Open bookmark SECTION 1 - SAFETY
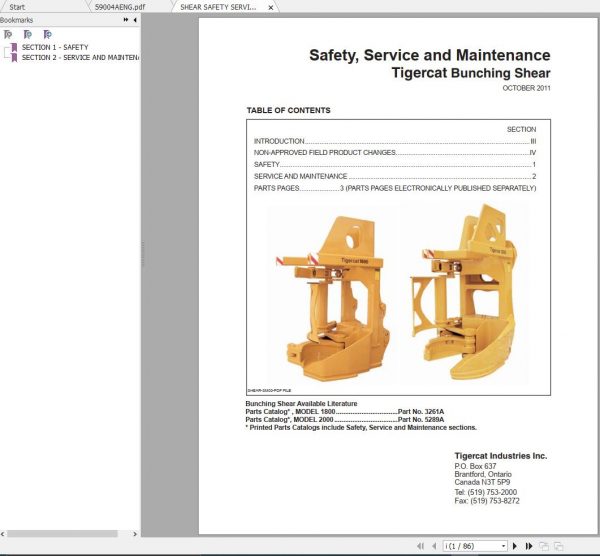600x556 pixels. point(55,47)
